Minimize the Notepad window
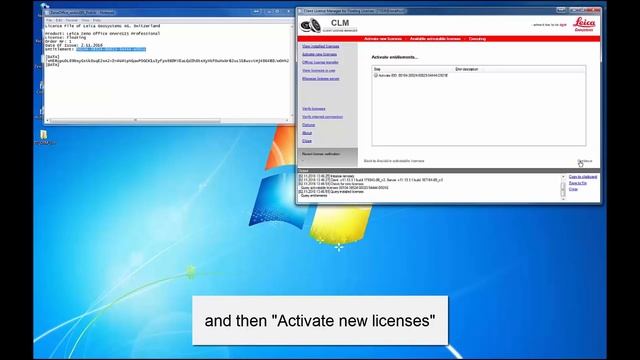This screenshot has height=360, width=640. click(269, 12)
